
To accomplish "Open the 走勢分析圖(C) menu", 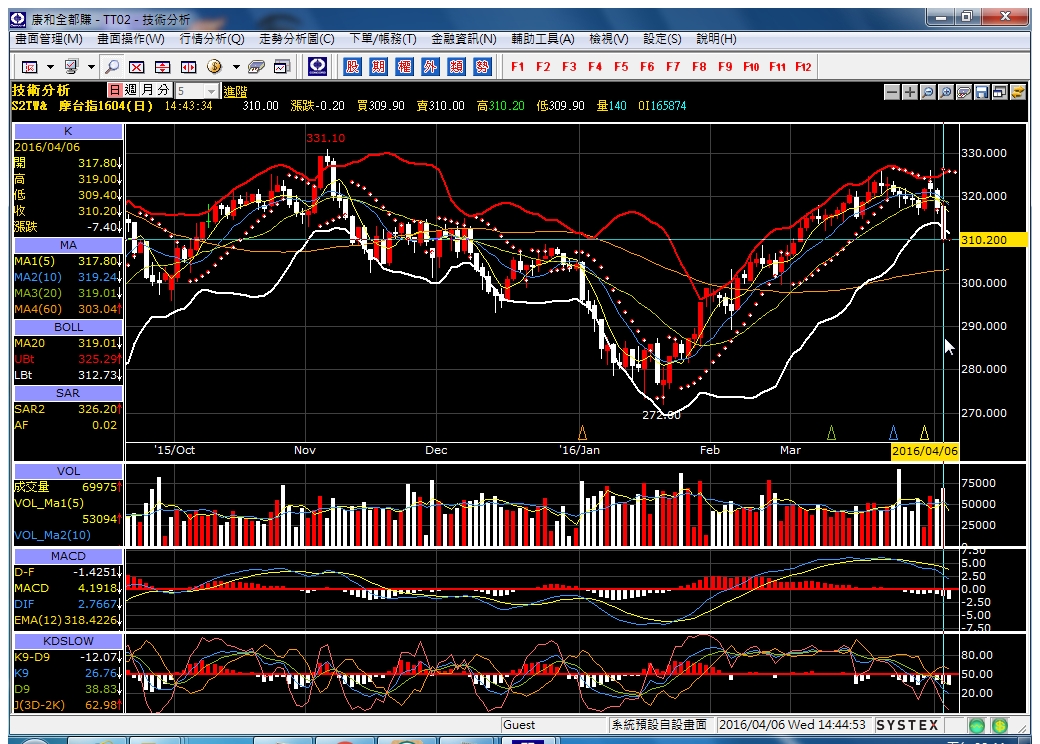I will coord(296,39).
